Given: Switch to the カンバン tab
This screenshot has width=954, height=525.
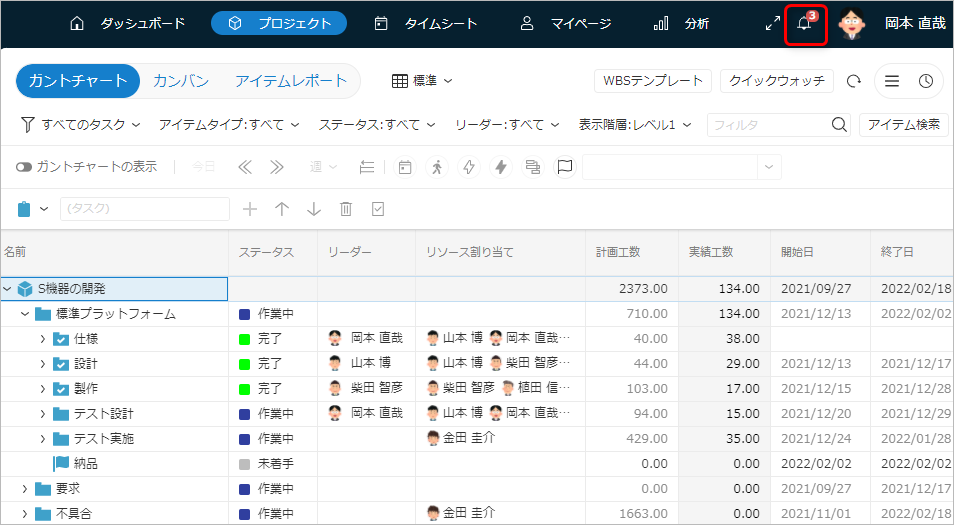Looking at the screenshot, I should [181, 81].
